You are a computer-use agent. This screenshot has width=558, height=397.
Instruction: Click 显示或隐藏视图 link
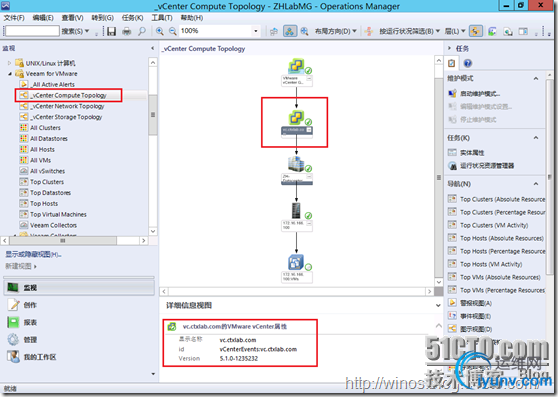click(33, 254)
